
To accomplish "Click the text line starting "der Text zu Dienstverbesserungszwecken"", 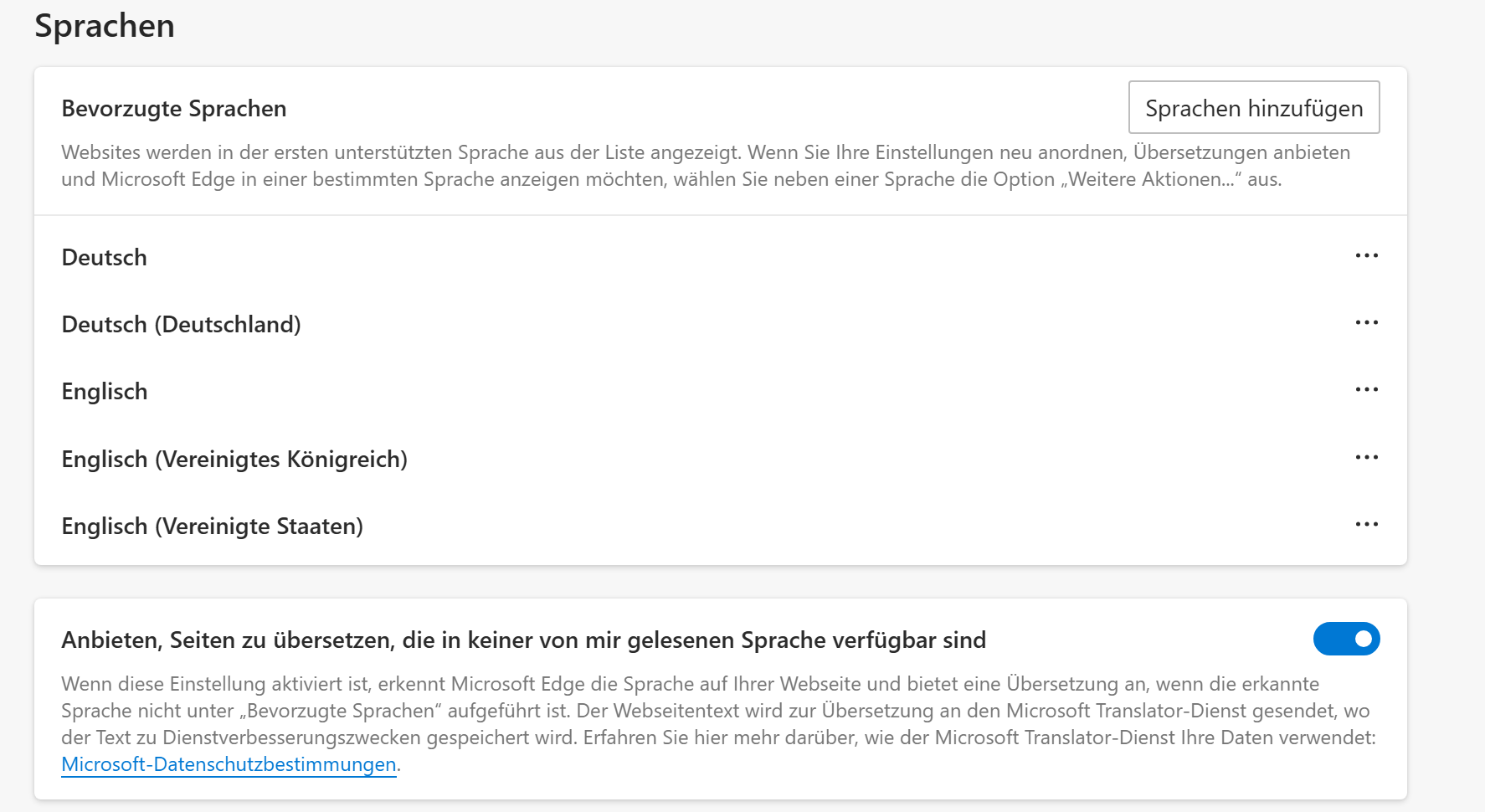I will point(717,738).
